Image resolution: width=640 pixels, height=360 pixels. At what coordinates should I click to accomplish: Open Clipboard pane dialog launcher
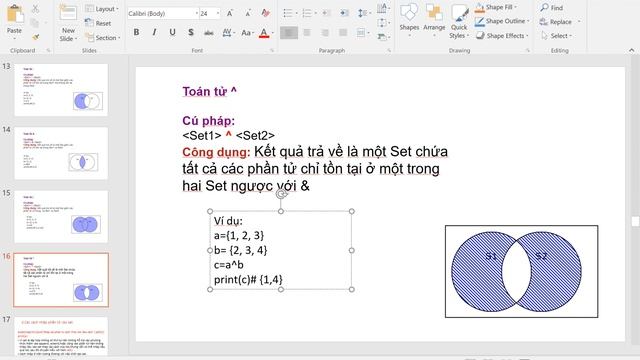(48, 51)
